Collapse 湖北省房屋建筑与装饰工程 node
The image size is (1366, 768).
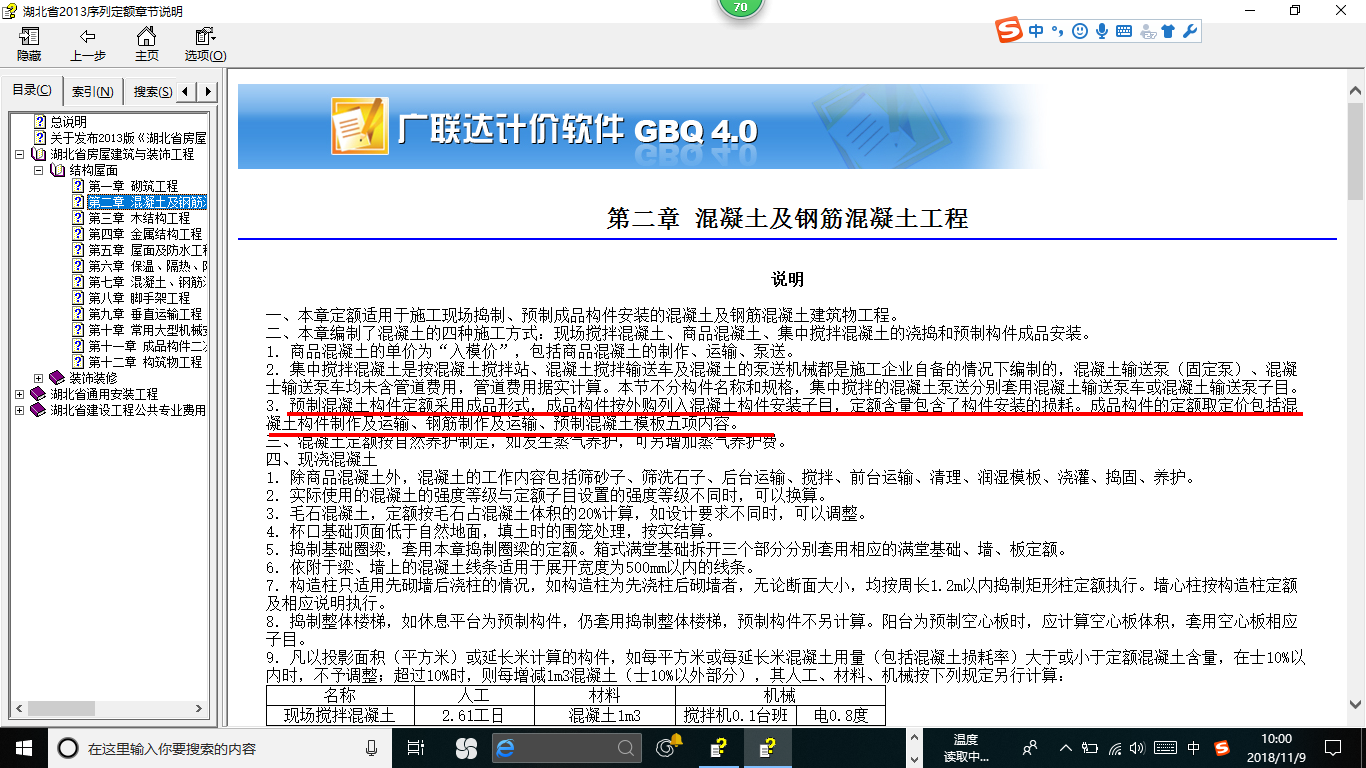(x=21, y=155)
